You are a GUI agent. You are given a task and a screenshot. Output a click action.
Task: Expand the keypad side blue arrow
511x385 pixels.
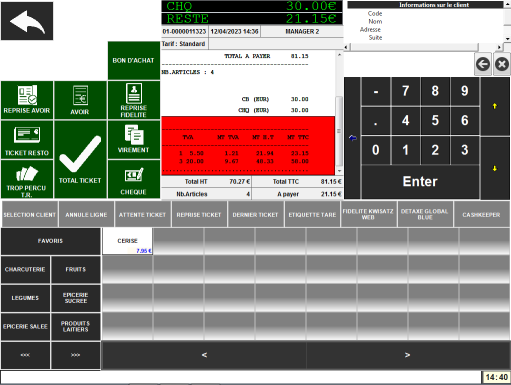pyautogui.click(x=352, y=138)
